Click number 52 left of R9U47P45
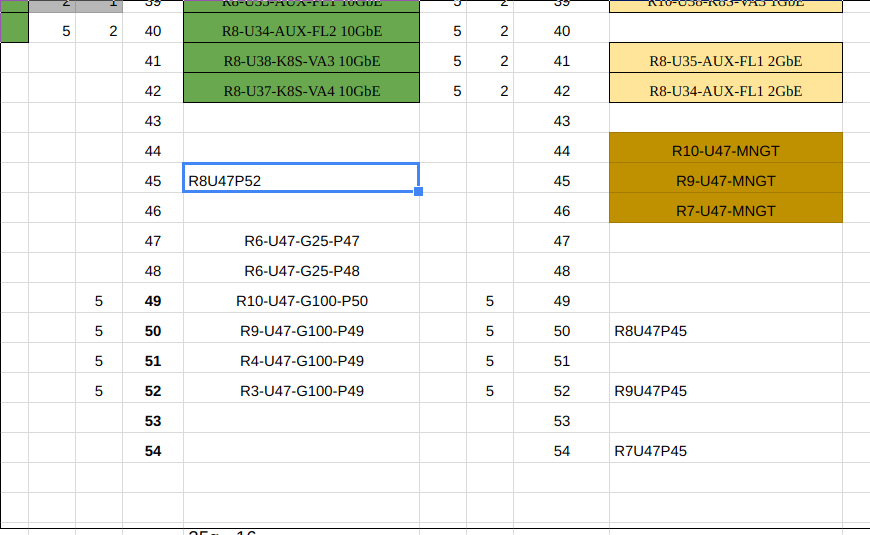Screen dimensions: 870x535 [x=562, y=391]
